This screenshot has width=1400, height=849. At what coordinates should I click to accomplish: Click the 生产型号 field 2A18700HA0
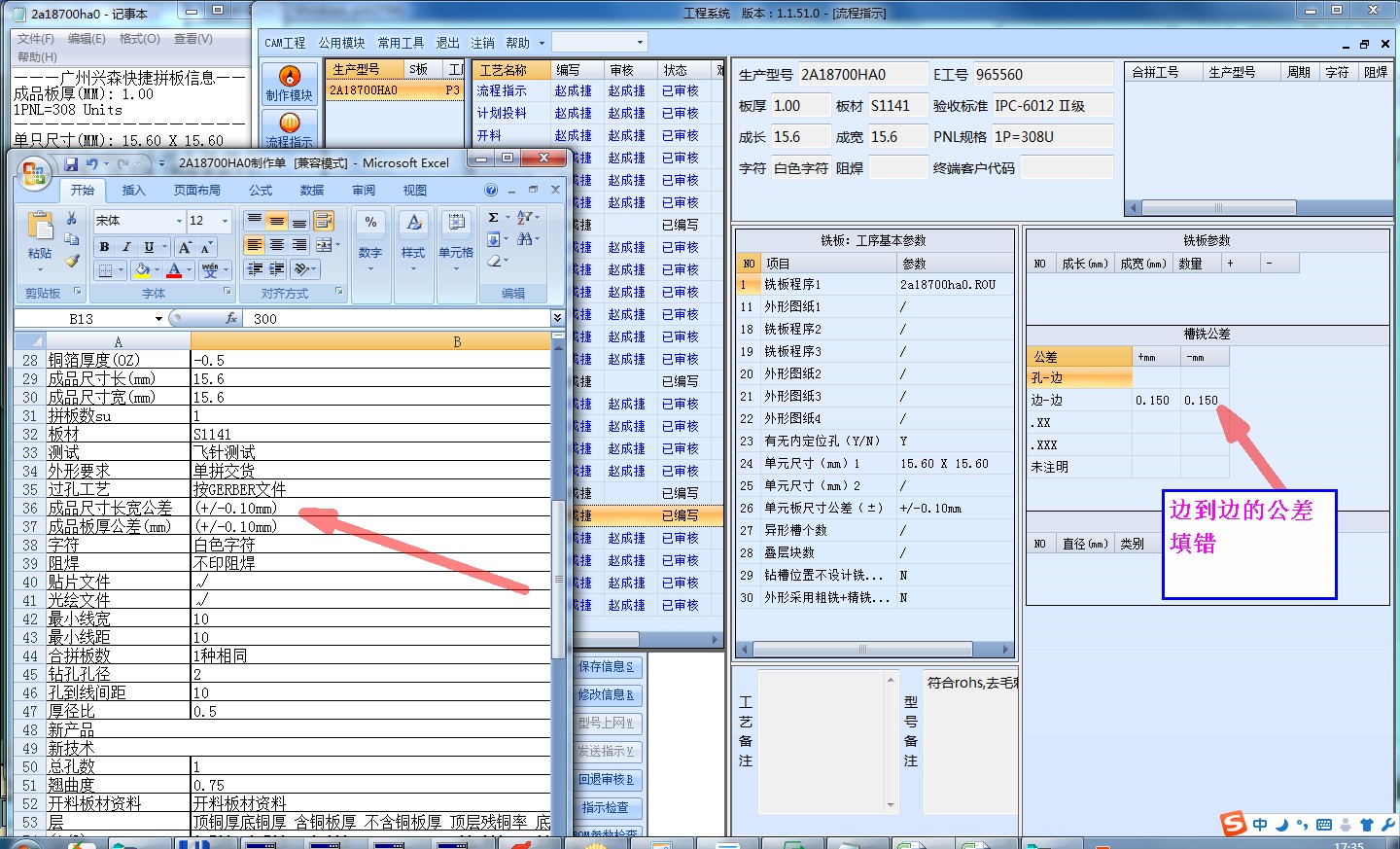click(861, 75)
